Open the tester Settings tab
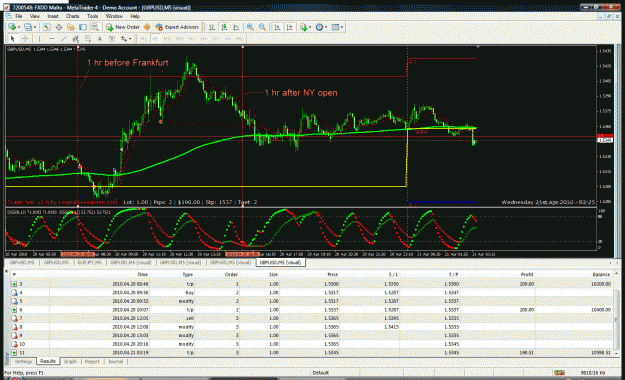 pyautogui.click(x=24, y=361)
